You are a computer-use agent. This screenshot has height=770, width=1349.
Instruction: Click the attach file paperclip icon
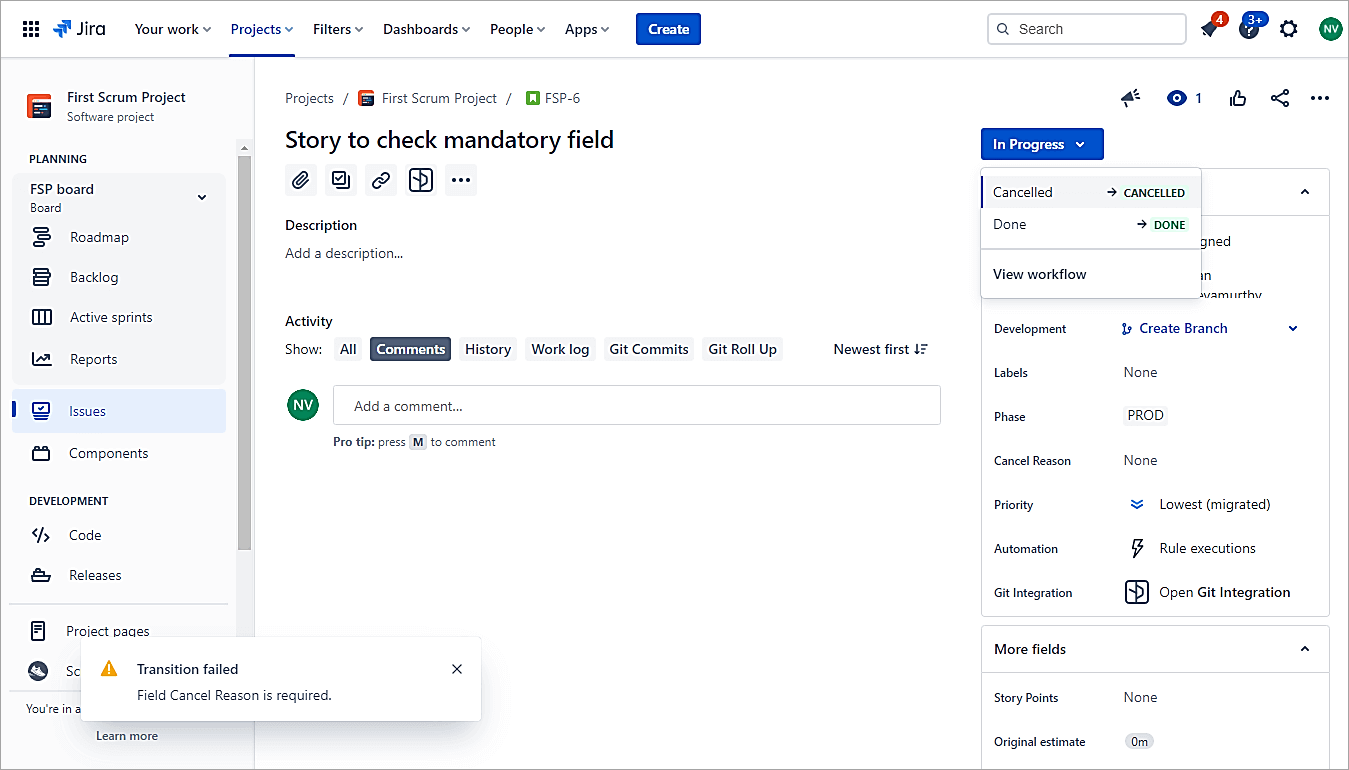300,180
